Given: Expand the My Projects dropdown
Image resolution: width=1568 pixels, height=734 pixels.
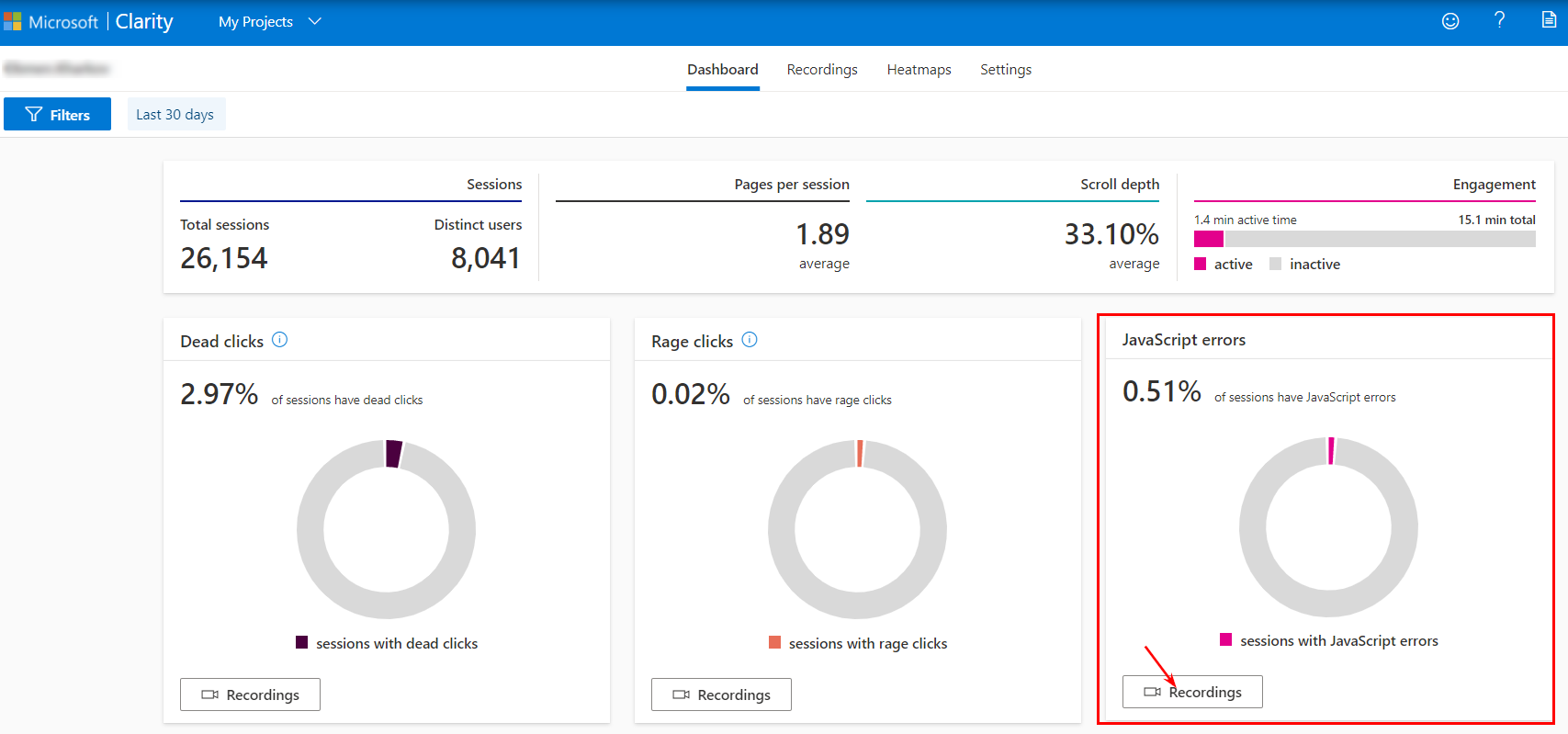Looking at the screenshot, I should (270, 21).
